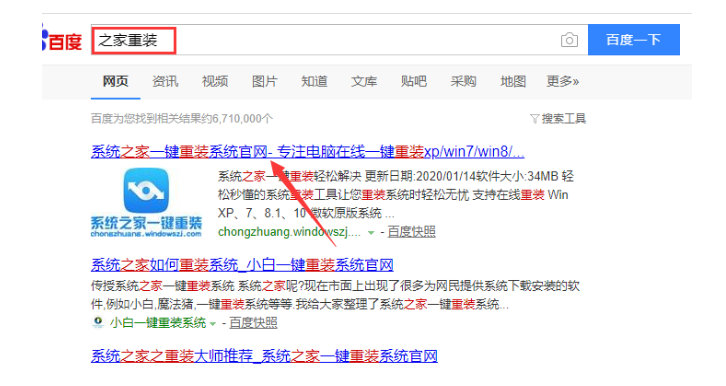This screenshot has height=386, width=726.
Task: Open 搜索工具 search tools
Action: tap(563, 119)
